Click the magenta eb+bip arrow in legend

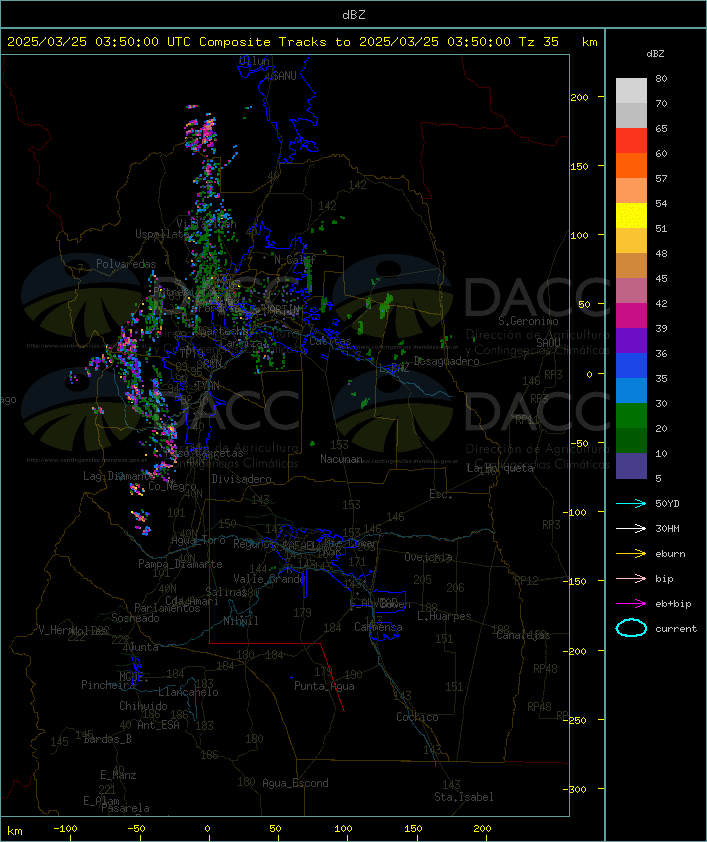pos(631,604)
